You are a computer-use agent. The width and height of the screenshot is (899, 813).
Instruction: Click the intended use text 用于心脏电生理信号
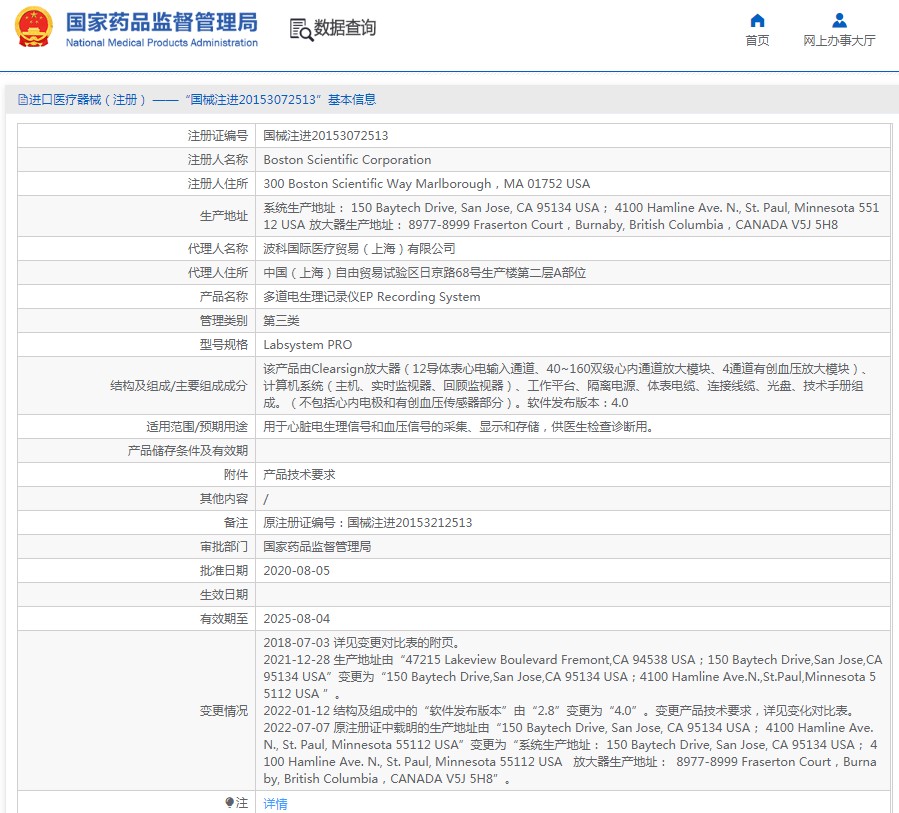(x=458, y=427)
